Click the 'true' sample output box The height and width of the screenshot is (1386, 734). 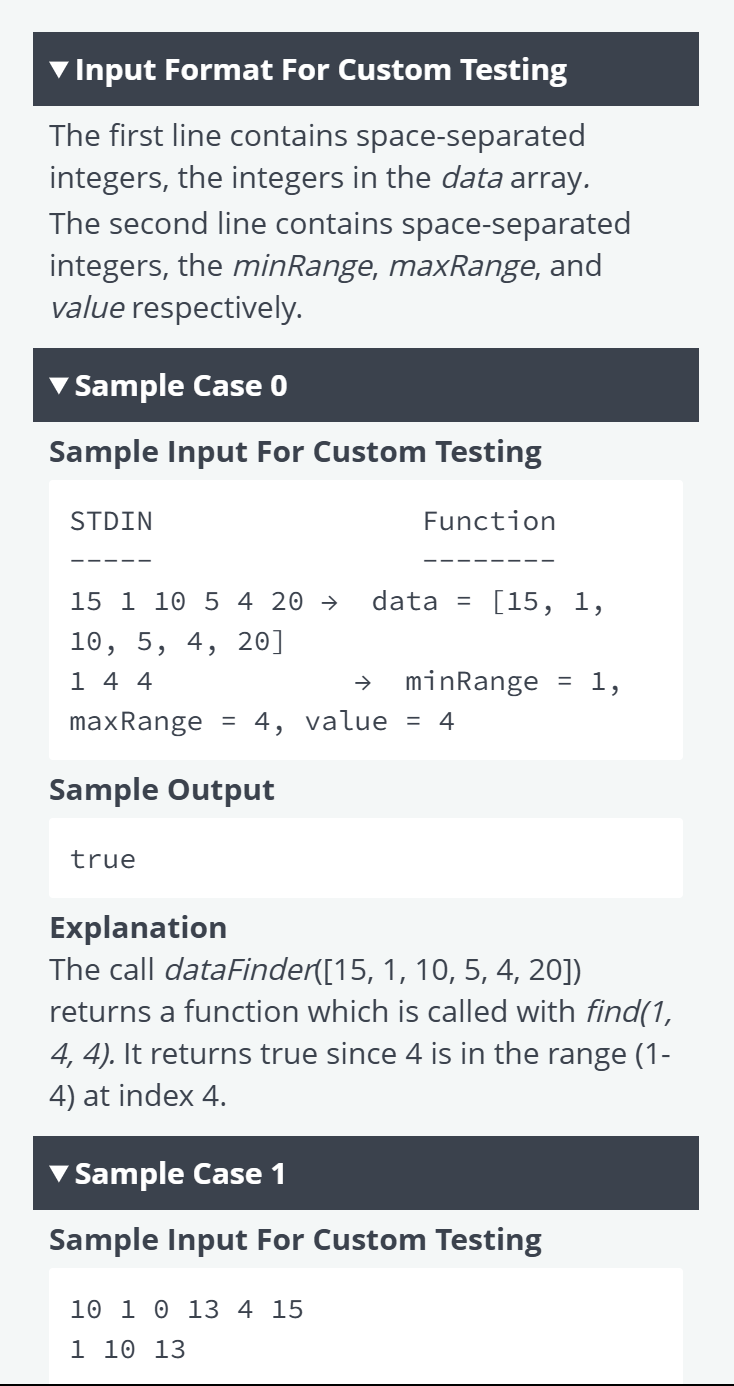(366, 858)
